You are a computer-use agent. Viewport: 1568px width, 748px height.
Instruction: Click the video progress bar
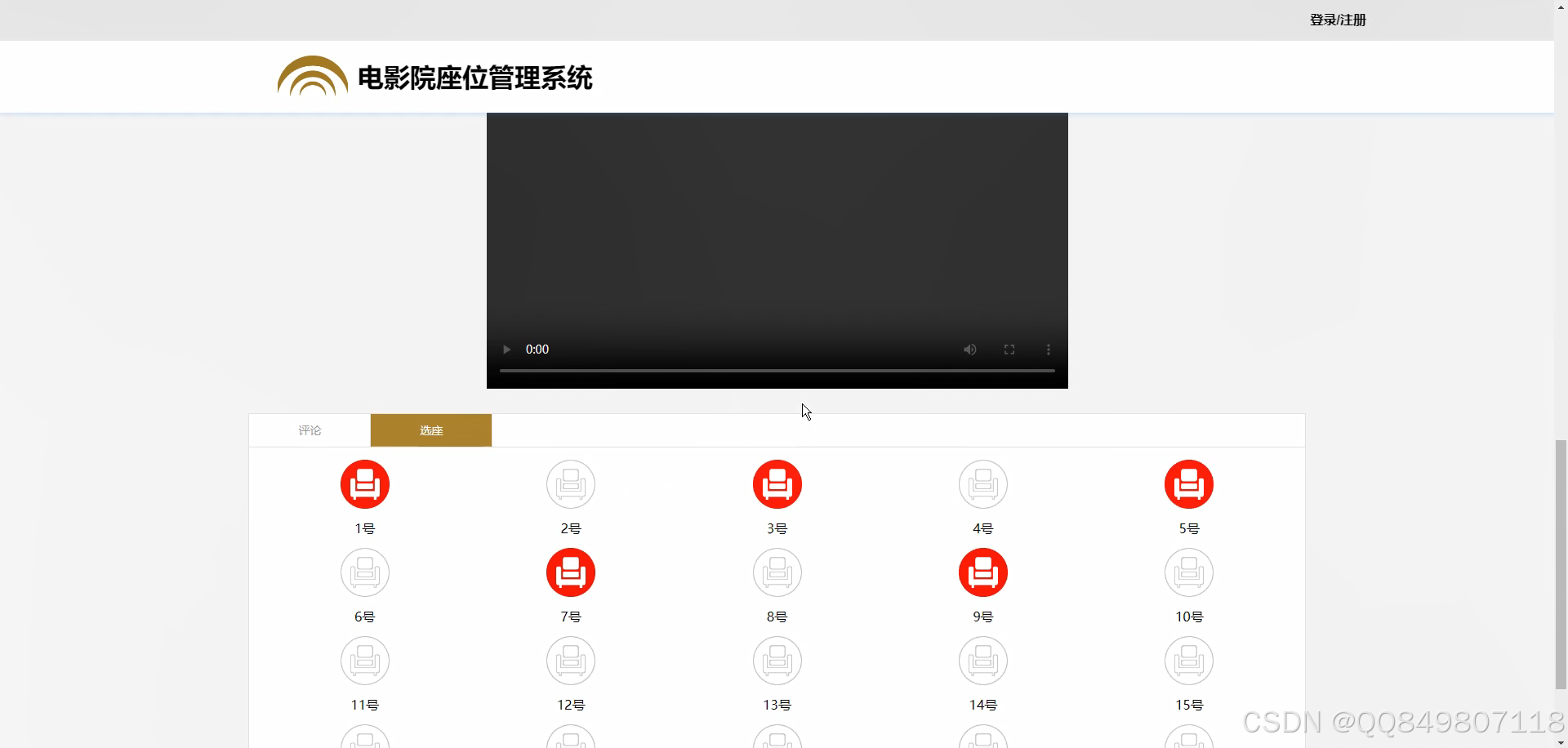[x=777, y=370]
